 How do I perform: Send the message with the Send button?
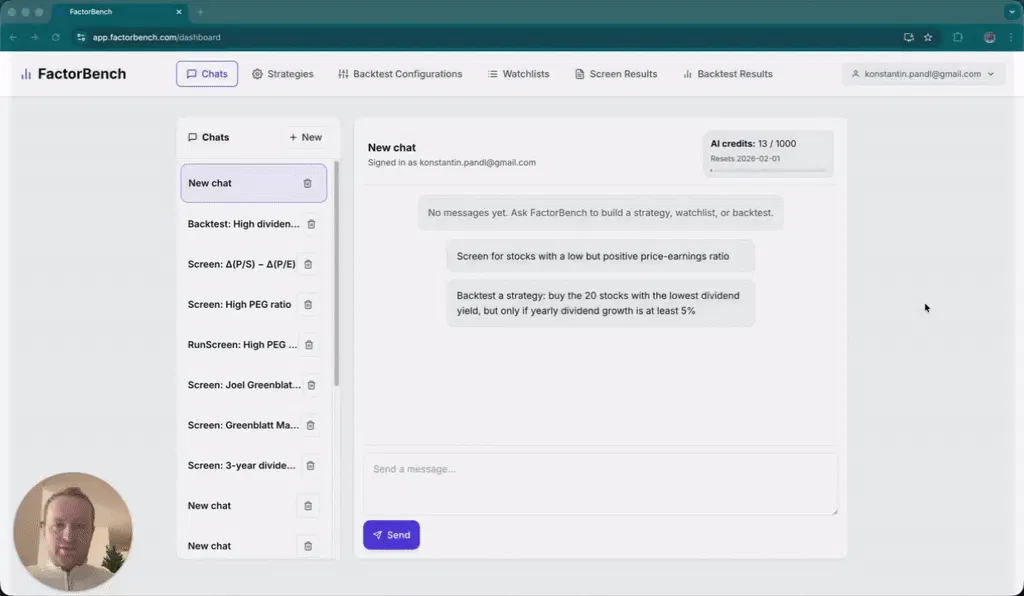coord(391,535)
